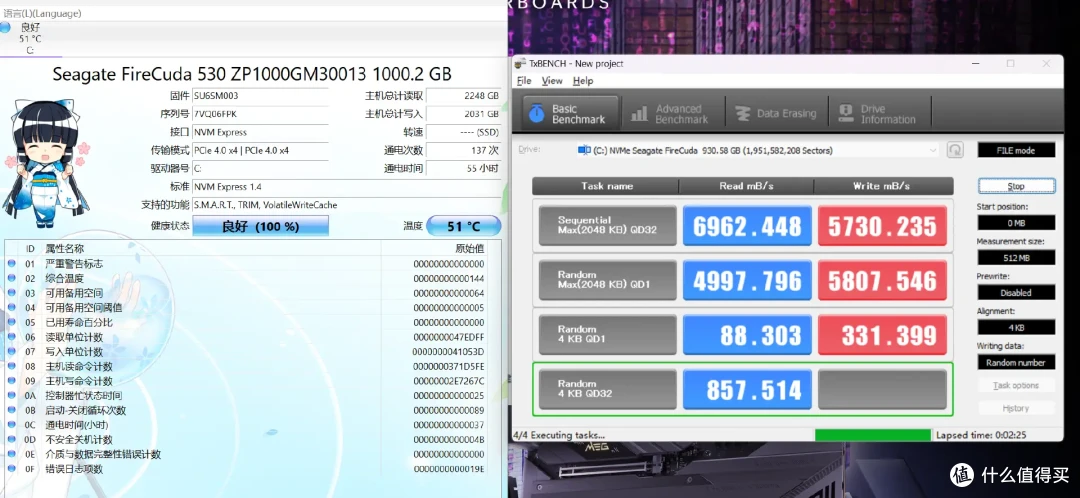The width and height of the screenshot is (1080, 498).
Task: Click the total host reads 2248 GB field
Action: (464, 96)
